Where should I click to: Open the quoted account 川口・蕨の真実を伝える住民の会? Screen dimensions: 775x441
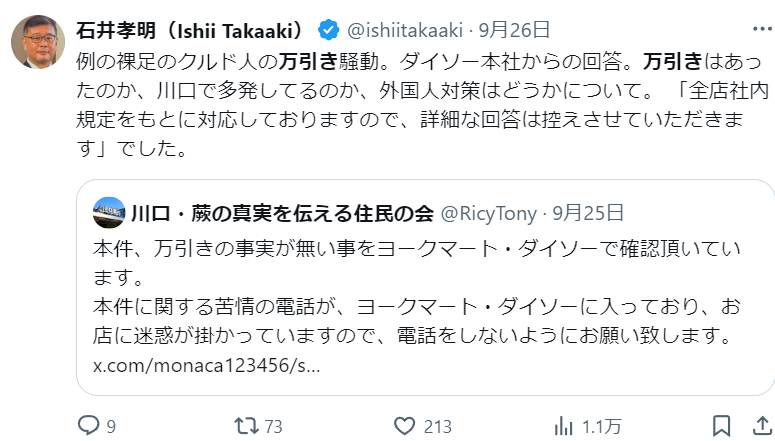coord(282,212)
